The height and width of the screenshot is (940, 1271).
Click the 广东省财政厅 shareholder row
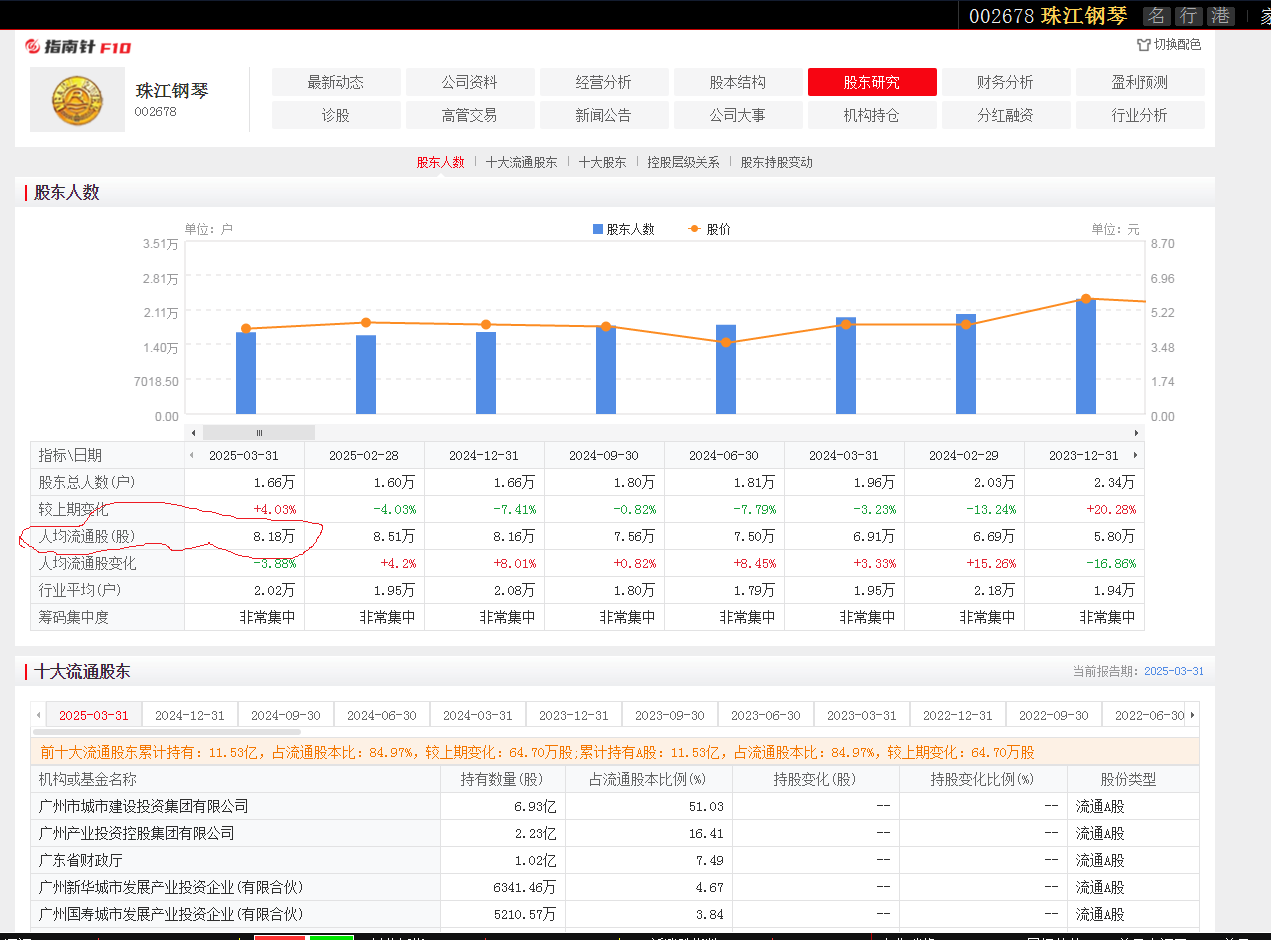[615, 860]
